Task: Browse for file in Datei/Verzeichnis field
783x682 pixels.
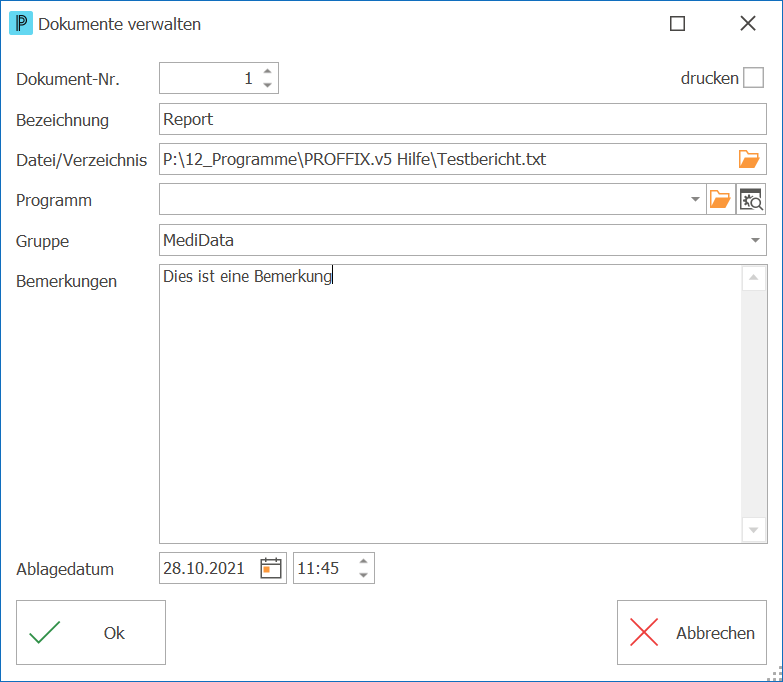Action: (x=749, y=159)
